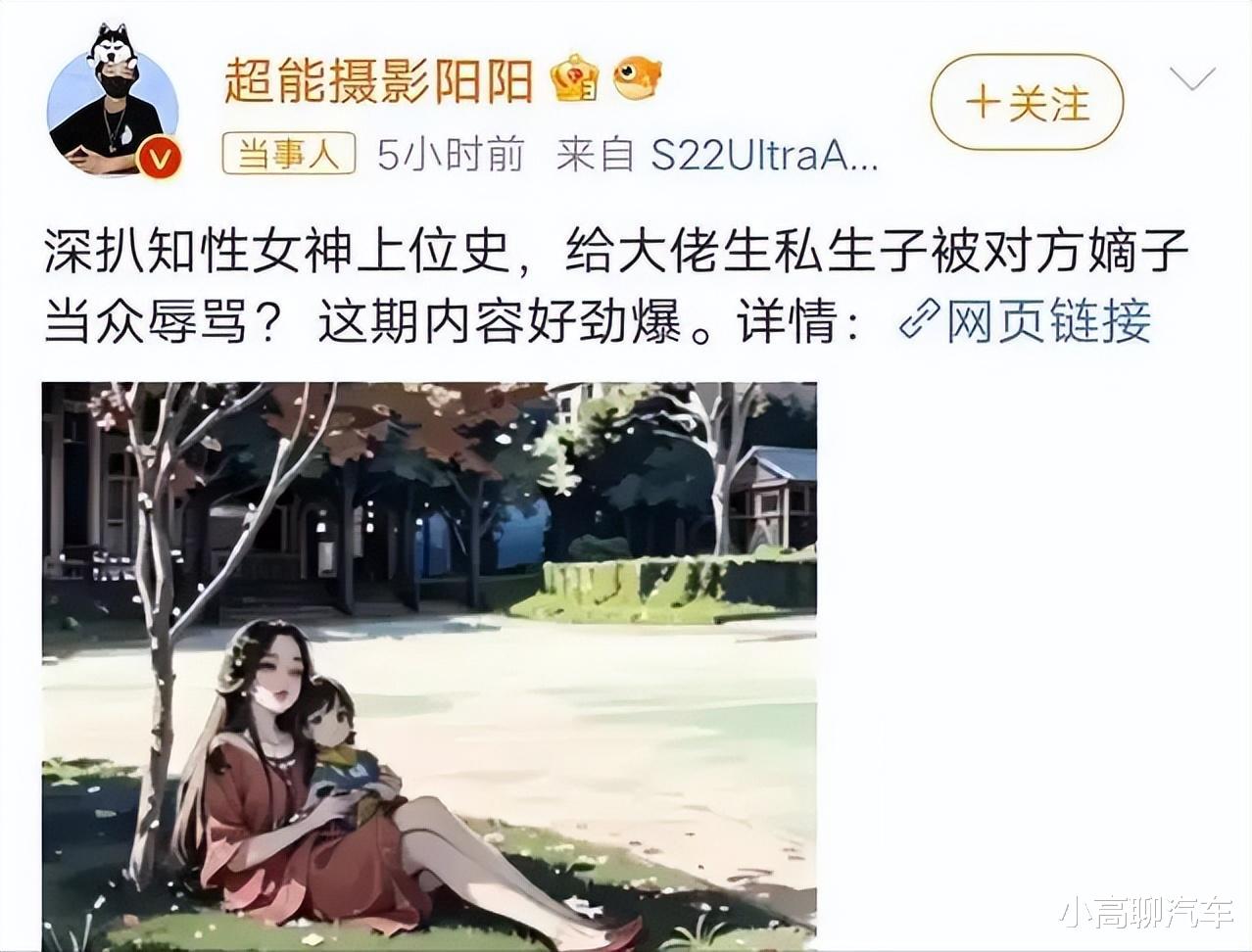Click the chain link icon before 网页链接
Image resolution: width=1252 pixels, height=952 pixels.
coord(919,320)
